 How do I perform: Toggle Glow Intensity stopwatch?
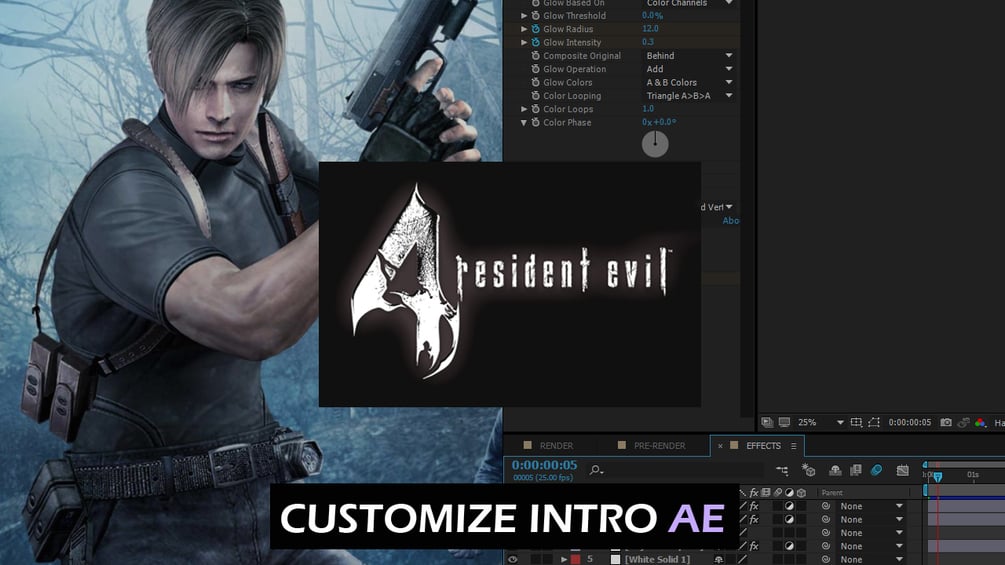click(535, 42)
